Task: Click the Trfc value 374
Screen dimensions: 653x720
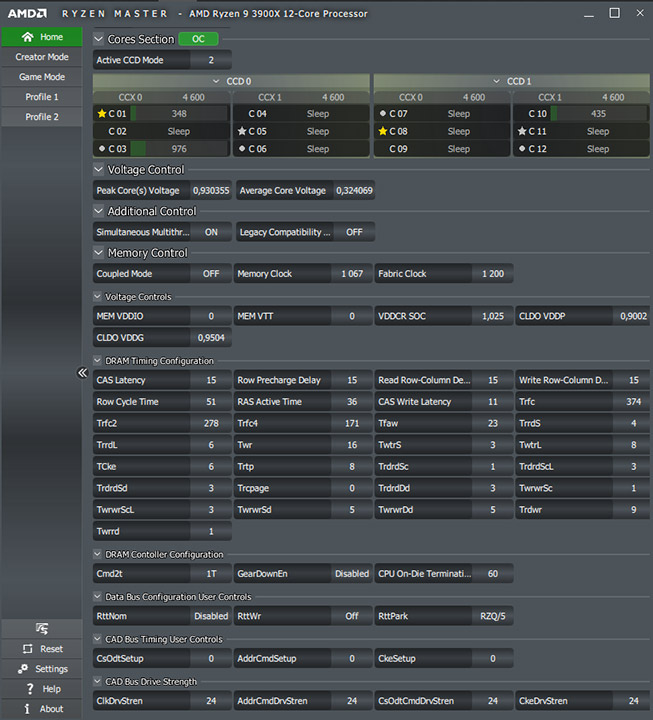Action: click(x=633, y=402)
